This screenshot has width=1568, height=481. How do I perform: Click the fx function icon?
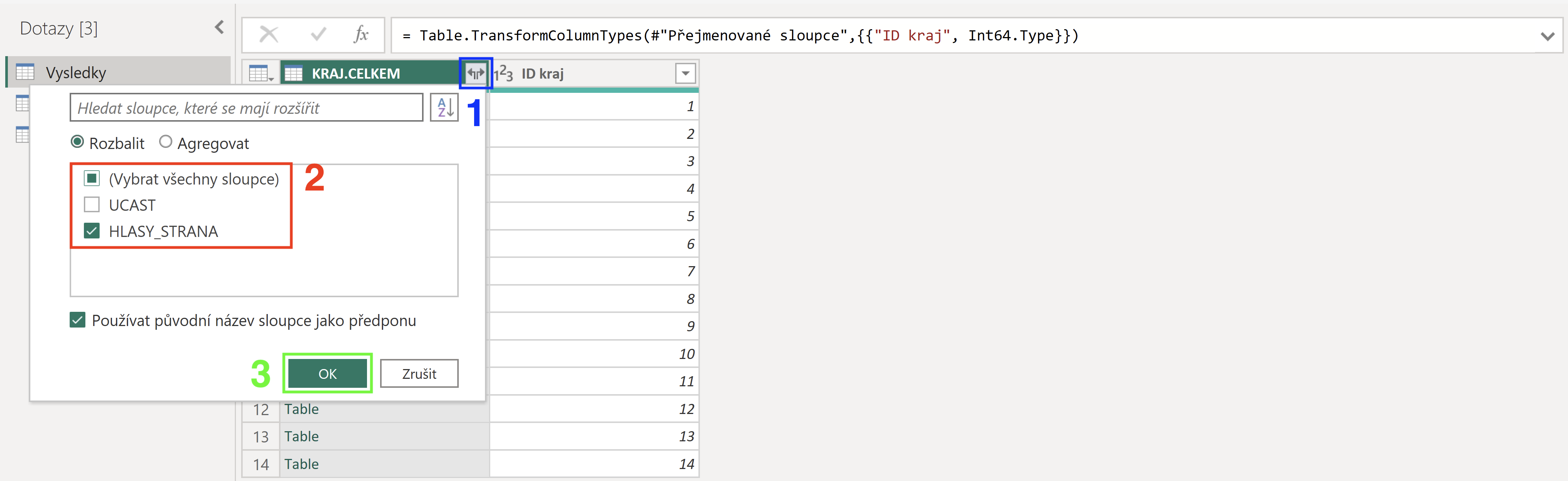[361, 35]
